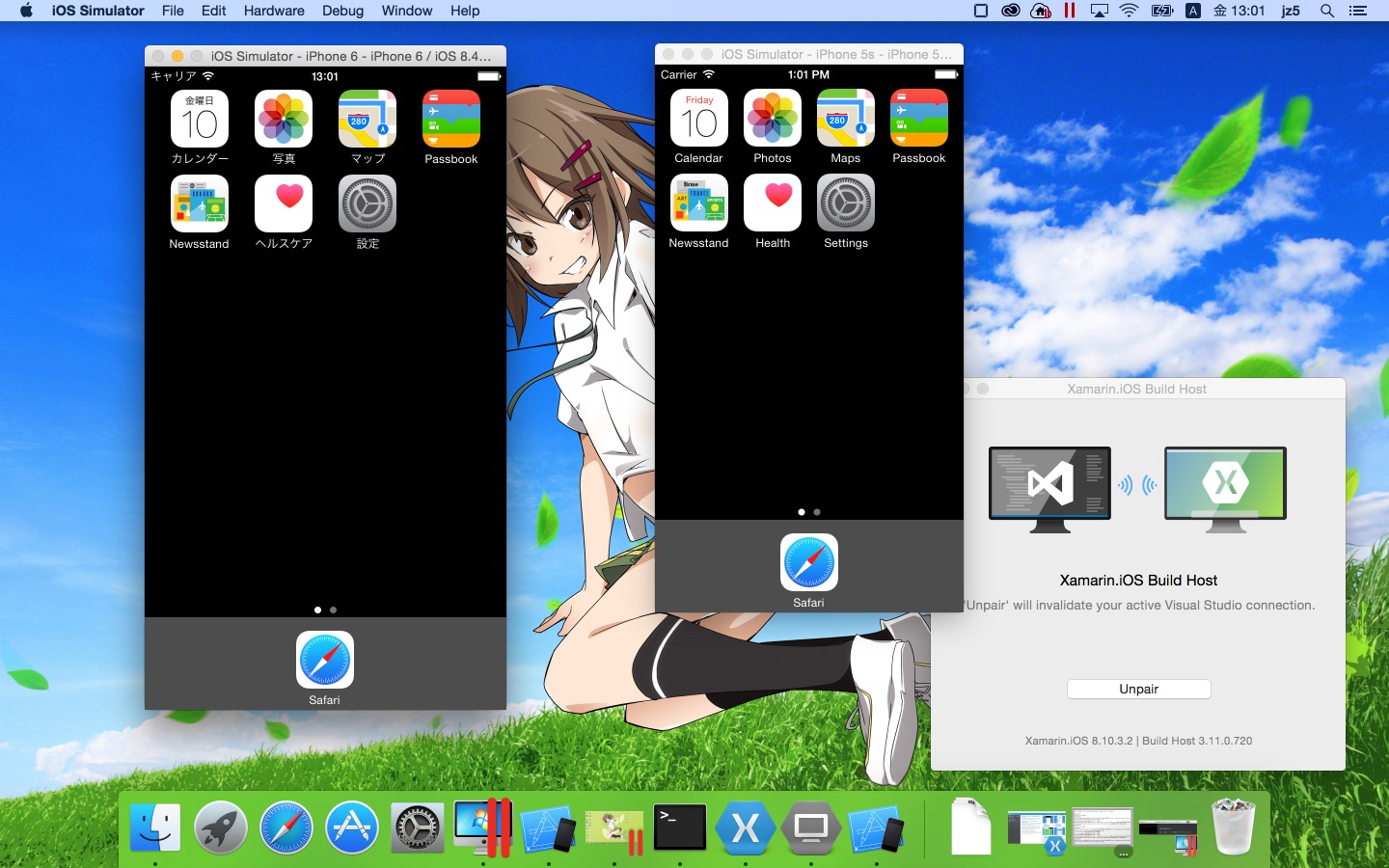Open Safari from the iPhone 6 simulator dock
The width and height of the screenshot is (1389, 868).
click(324, 662)
